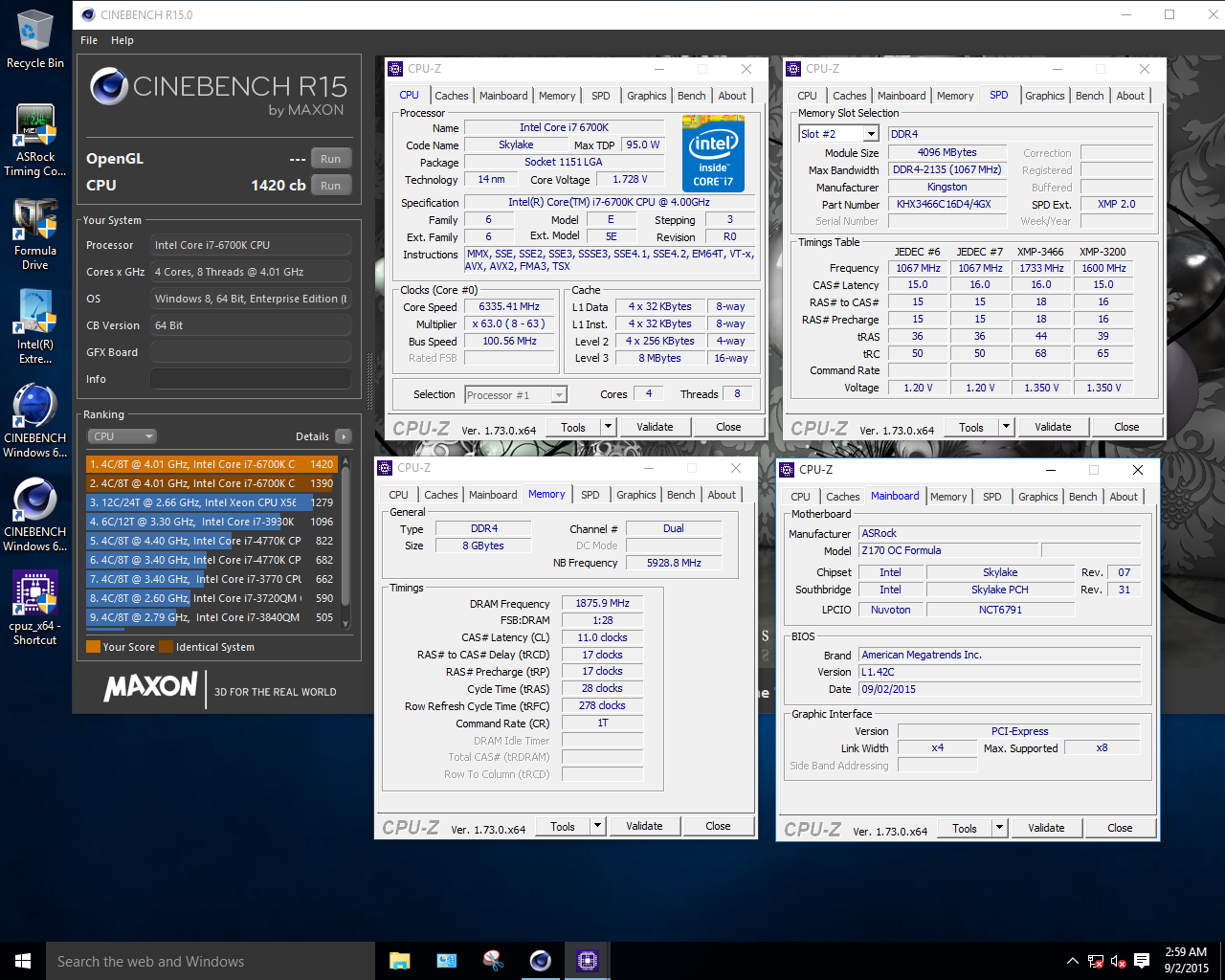Image resolution: width=1225 pixels, height=980 pixels.
Task: Switch to Memory tab in CPU-Z SPD window
Action: point(955,96)
